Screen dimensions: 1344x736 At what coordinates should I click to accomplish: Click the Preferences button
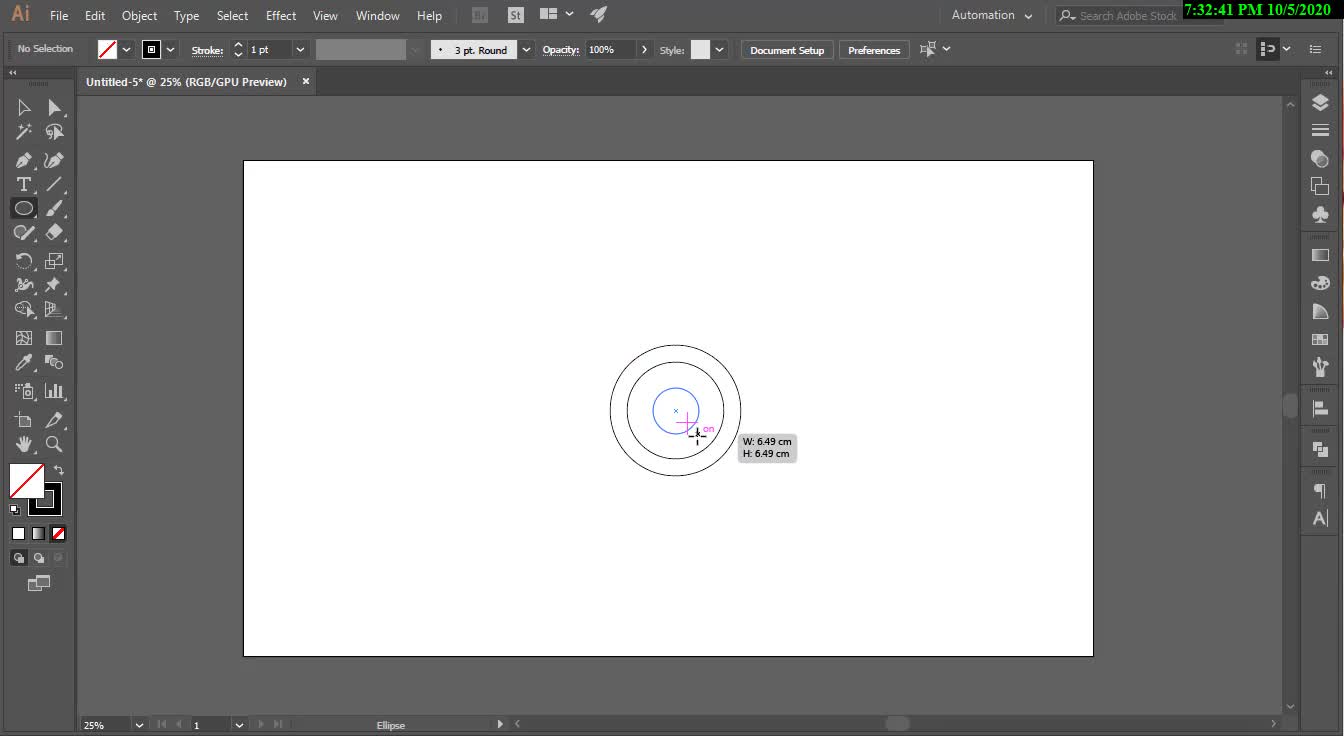pos(874,50)
